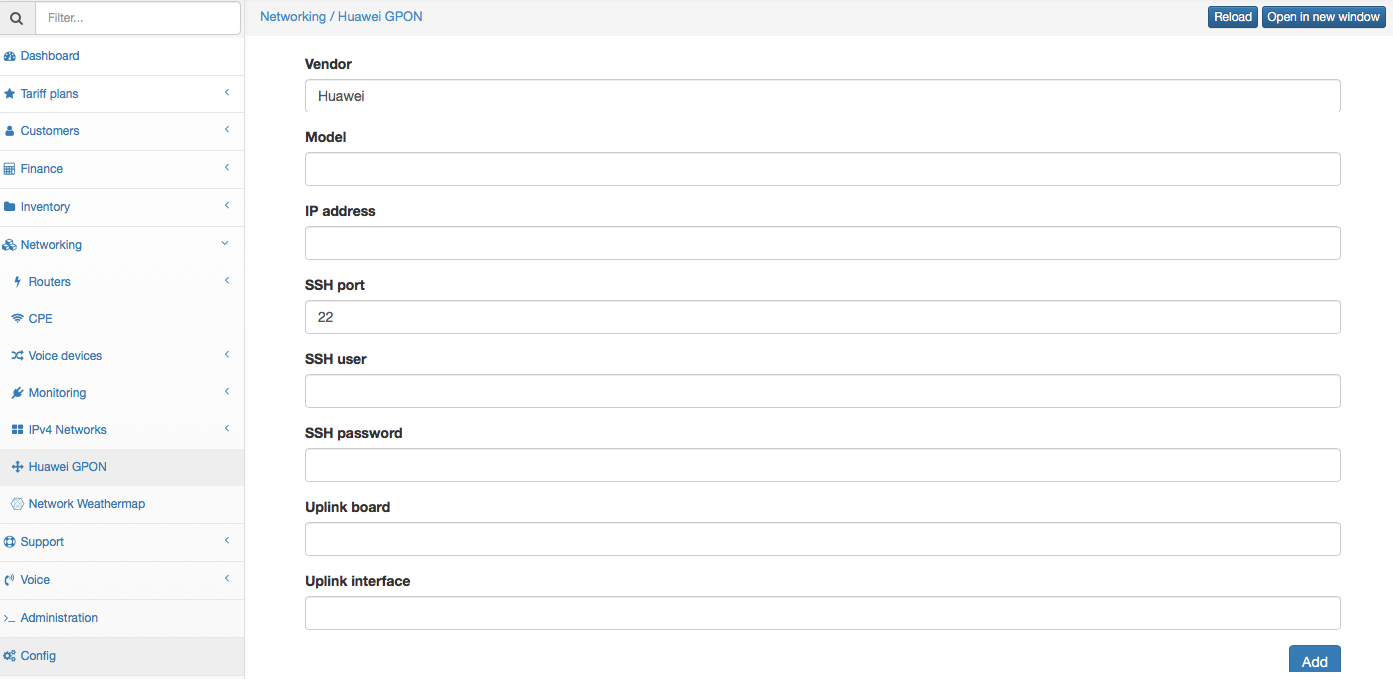
Task: Click the Network Weathermap globe icon
Action: tap(17, 504)
